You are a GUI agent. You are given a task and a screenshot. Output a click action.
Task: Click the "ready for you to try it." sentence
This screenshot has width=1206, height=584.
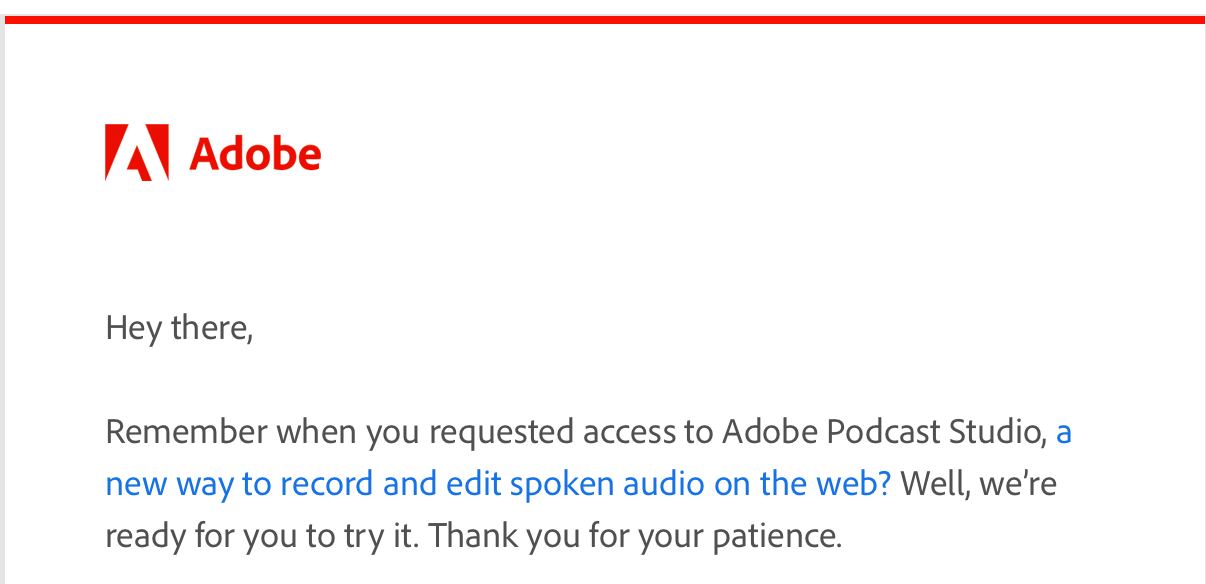[x=263, y=536]
